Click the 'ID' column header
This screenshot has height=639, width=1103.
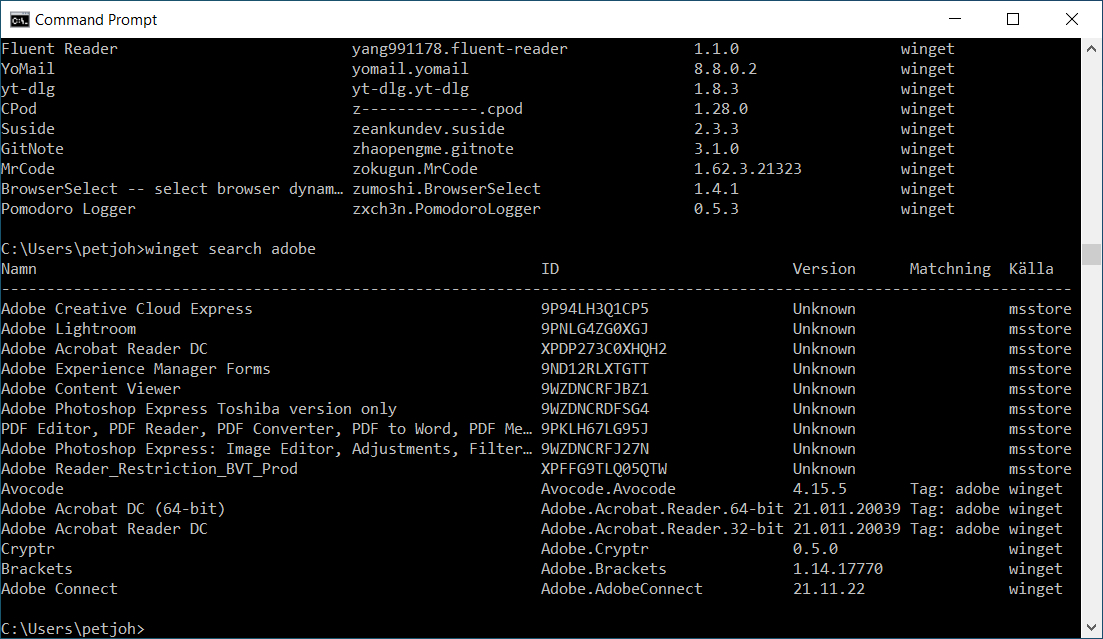click(x=550, y=269)
